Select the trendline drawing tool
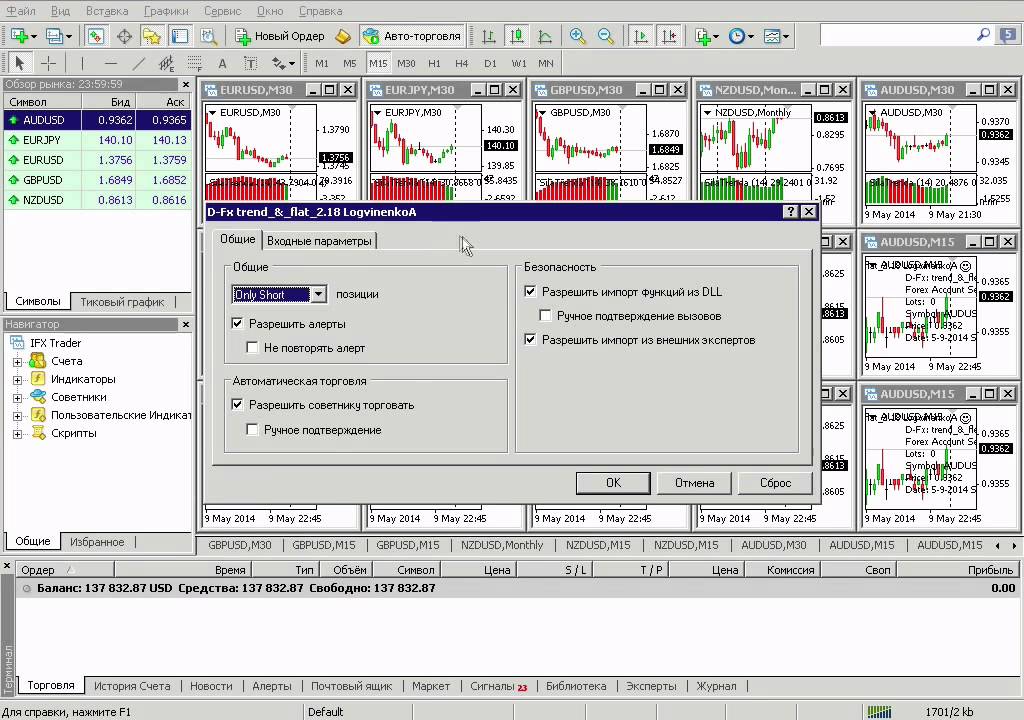The height and width of the screenshot is (720, 1024). click(138, 63)
